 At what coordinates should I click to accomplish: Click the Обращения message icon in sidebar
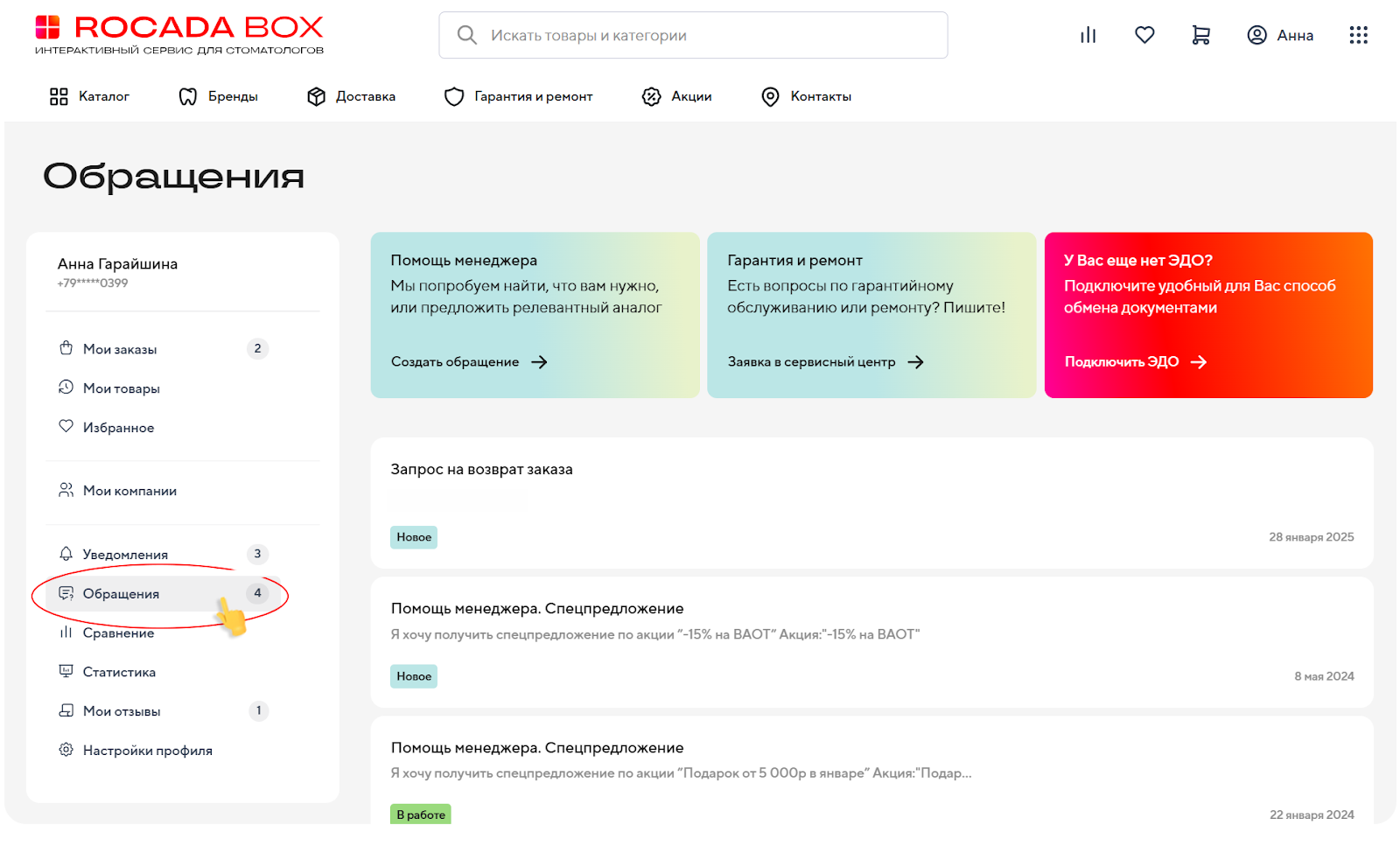tap(66, 593)
